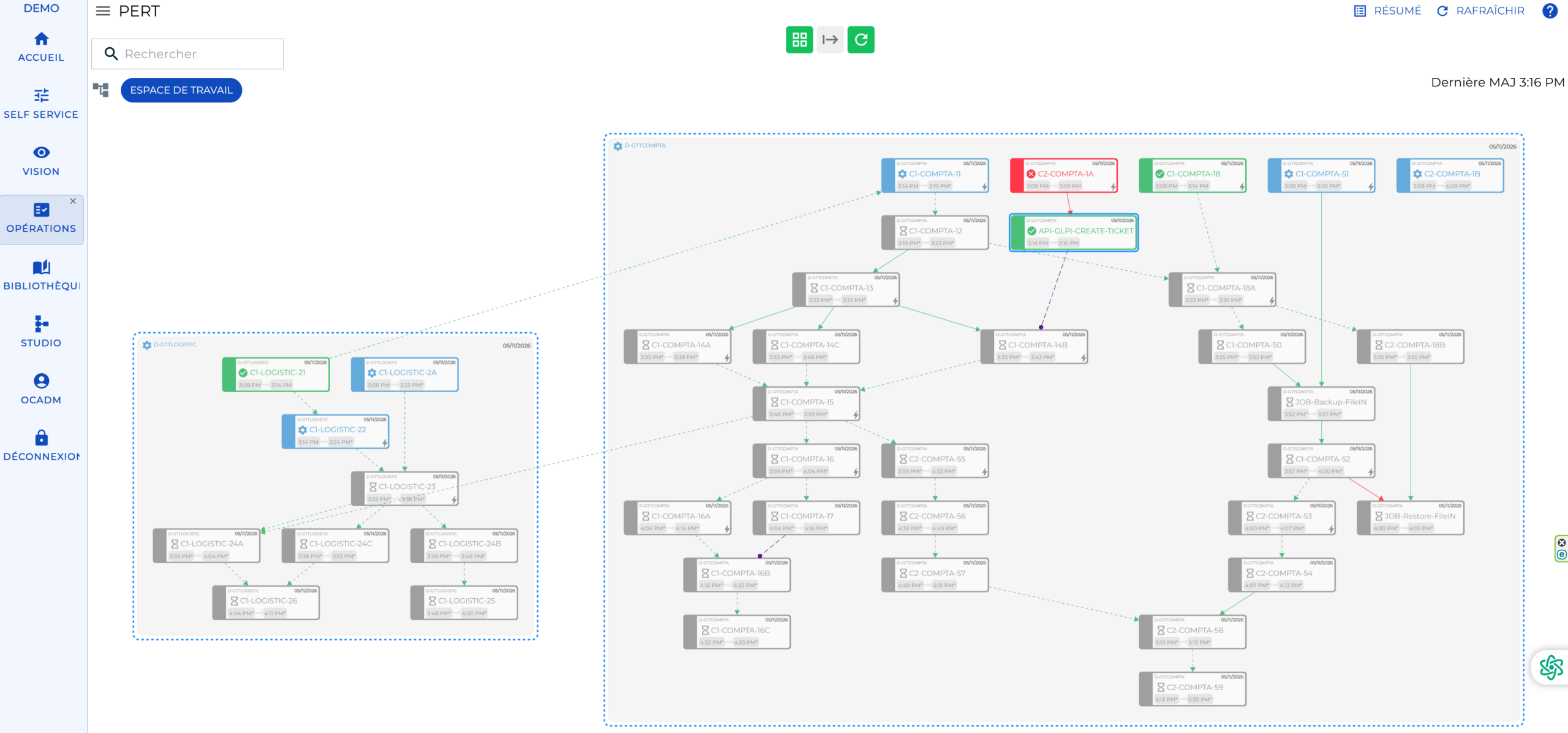Click Rafraîchir to refresh the view
1568x733 pixels.
(x=1480, y=10)
